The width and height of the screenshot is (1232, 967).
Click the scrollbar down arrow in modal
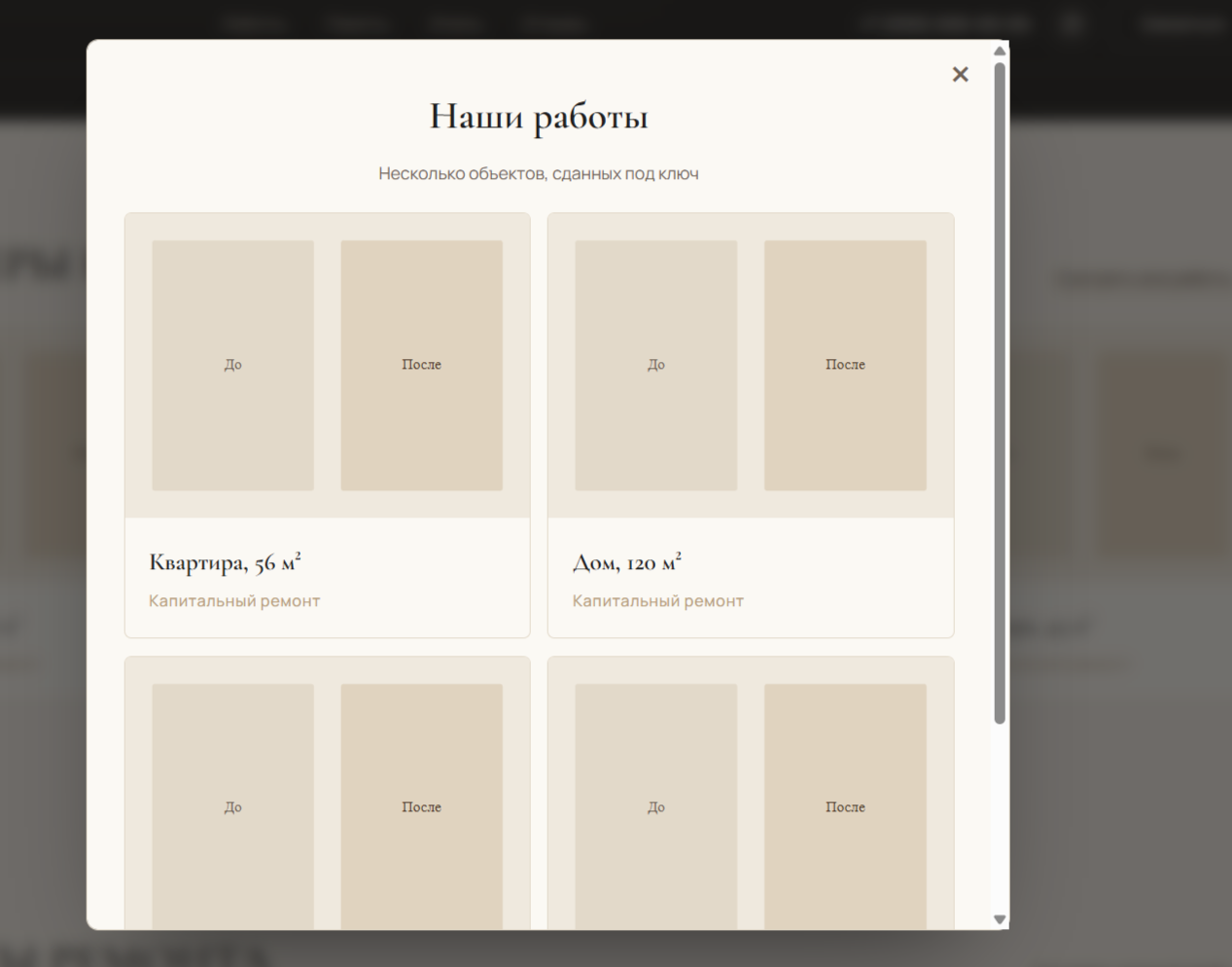(1000, 919)
